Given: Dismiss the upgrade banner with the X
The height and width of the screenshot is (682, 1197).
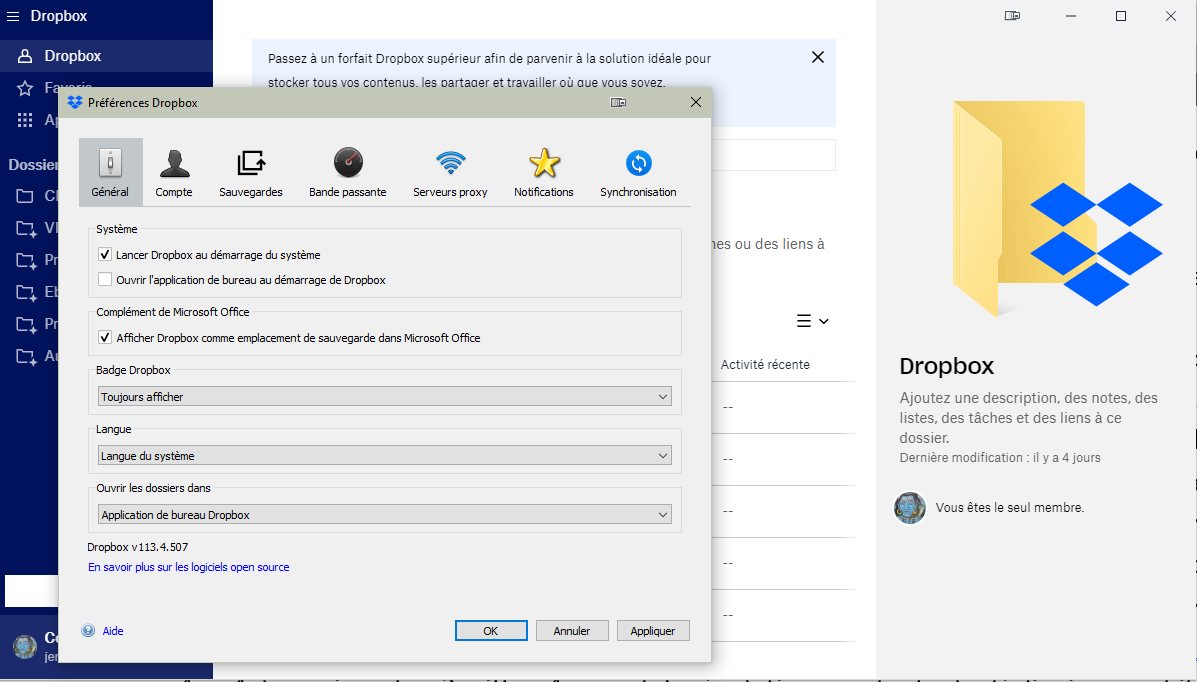Looking at the screenshot, I should (818, 57).
